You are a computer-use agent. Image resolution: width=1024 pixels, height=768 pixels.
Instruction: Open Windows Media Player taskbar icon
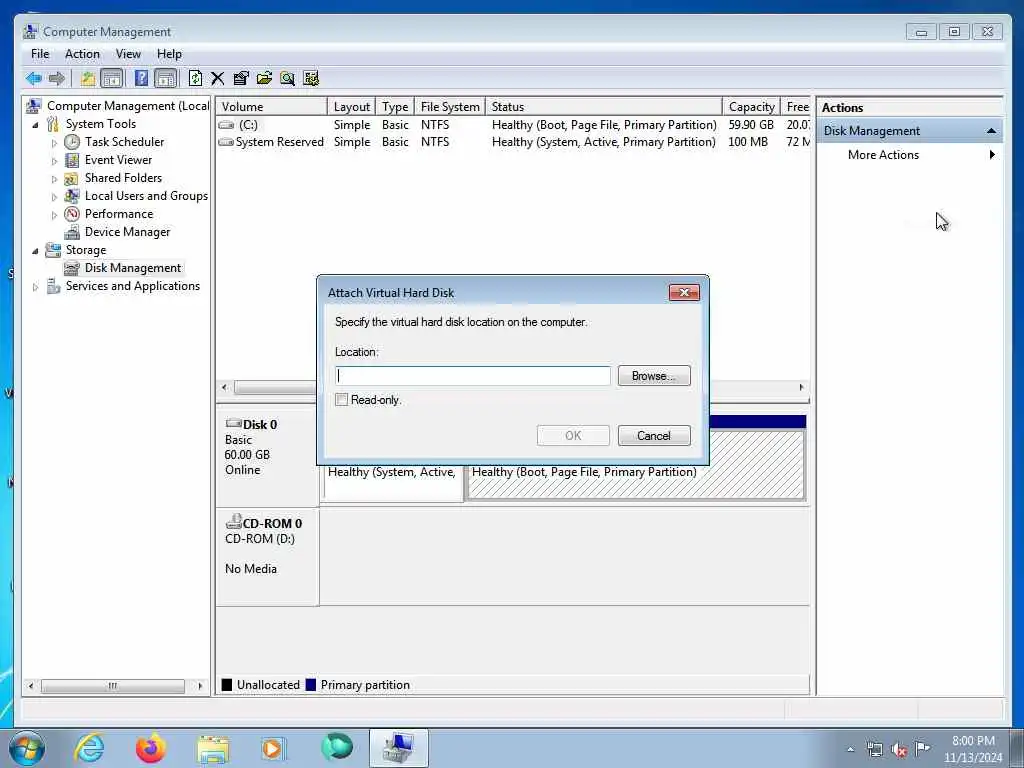pos(273,748)
